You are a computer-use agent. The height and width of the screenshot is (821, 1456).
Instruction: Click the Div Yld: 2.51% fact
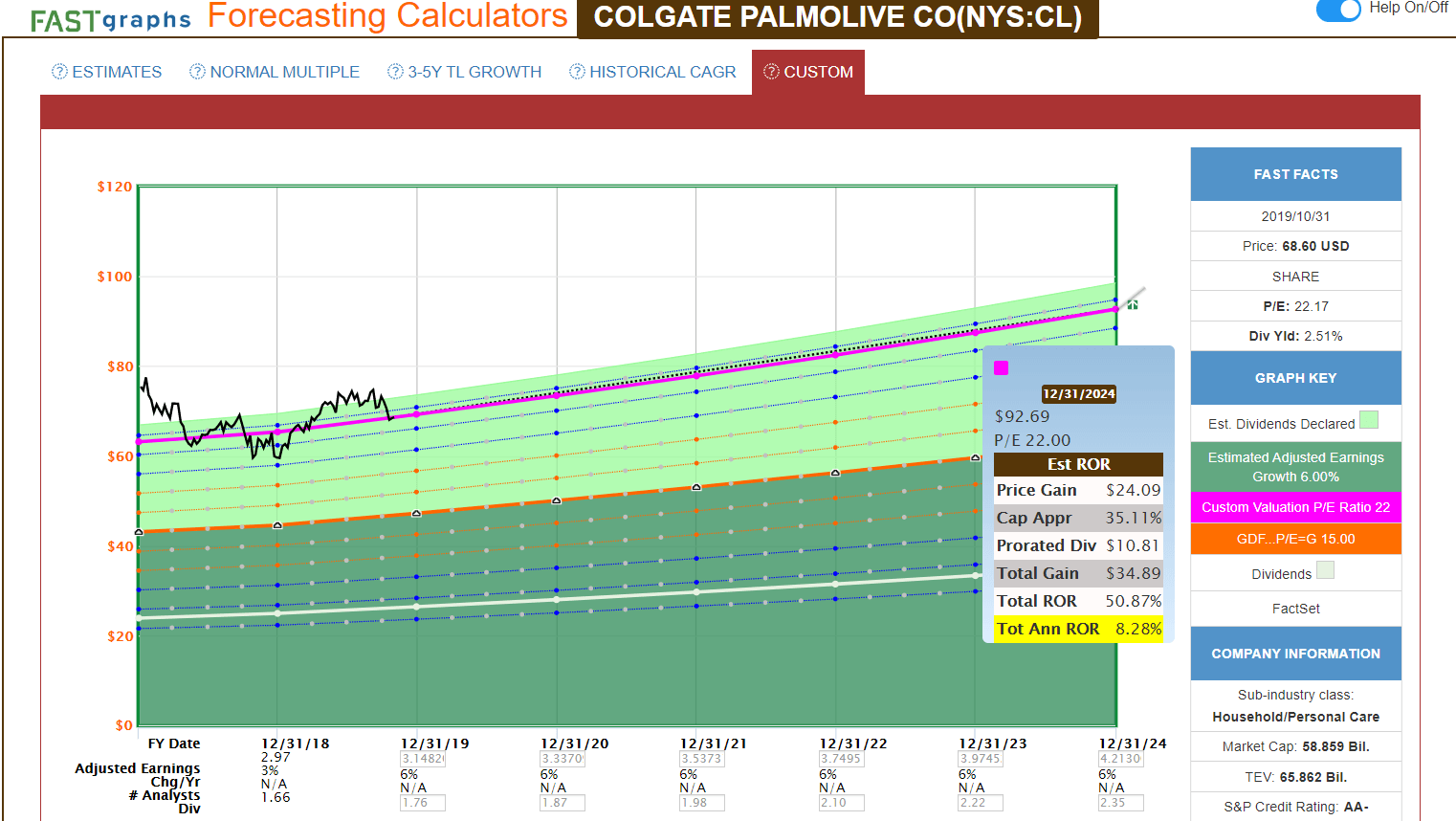1296,336
